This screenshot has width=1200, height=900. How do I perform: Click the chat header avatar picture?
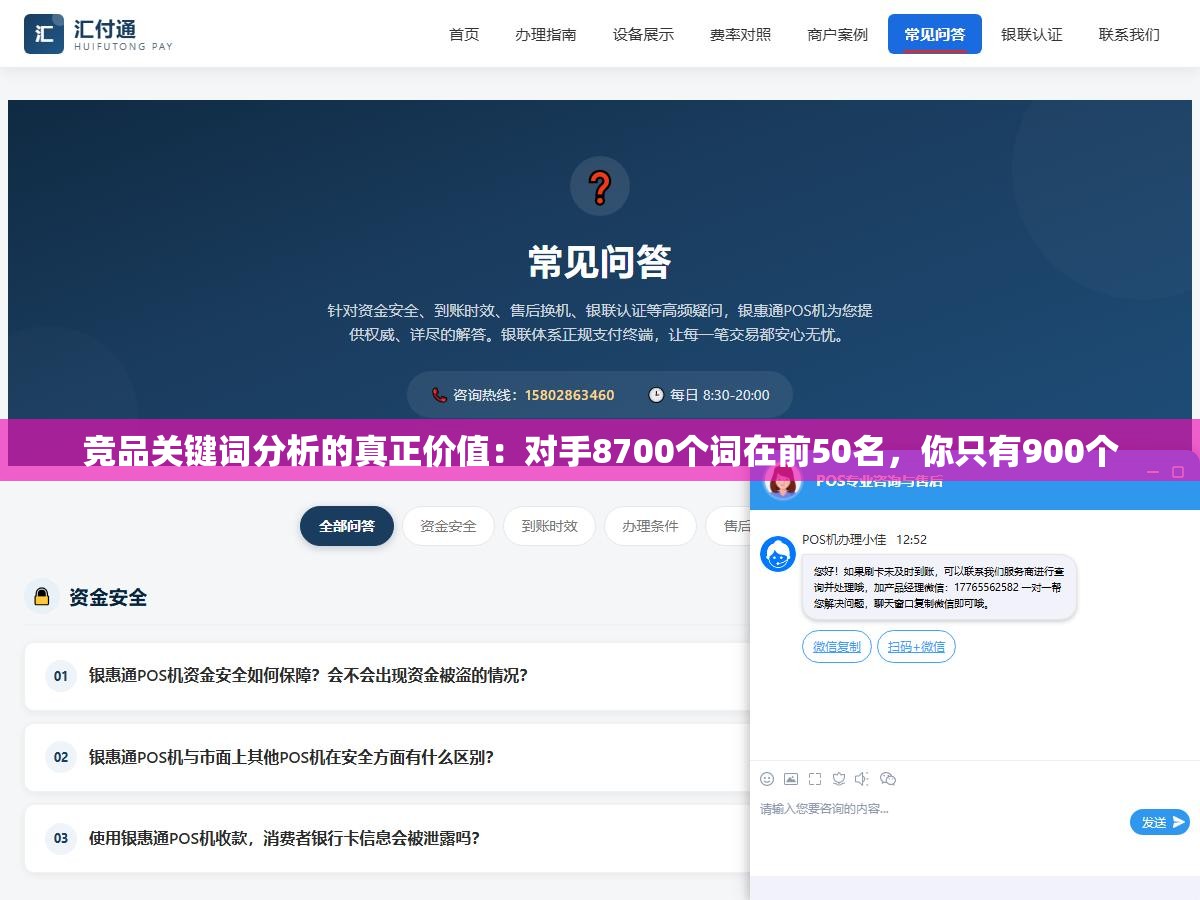(783, 481)
